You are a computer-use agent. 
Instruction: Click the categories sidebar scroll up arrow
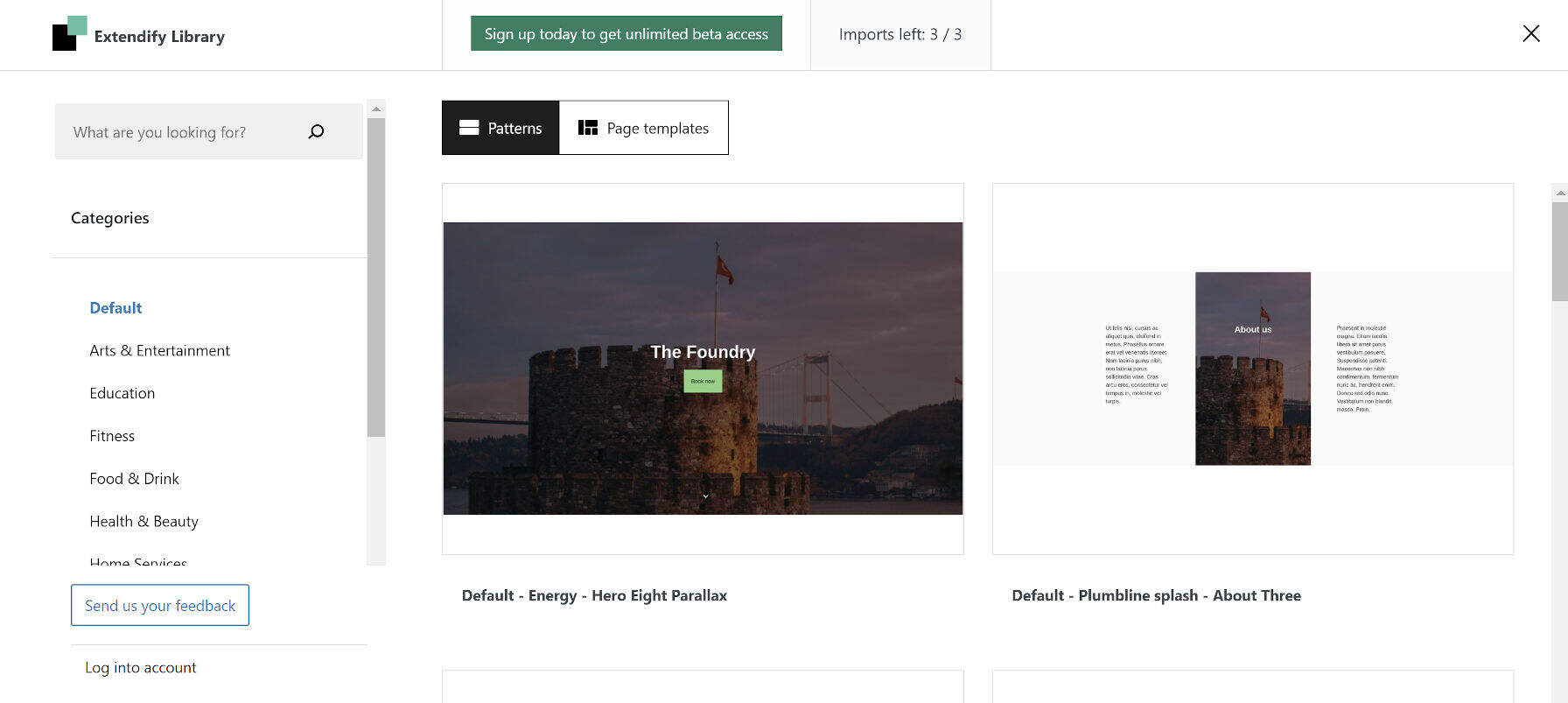point(376,109)
